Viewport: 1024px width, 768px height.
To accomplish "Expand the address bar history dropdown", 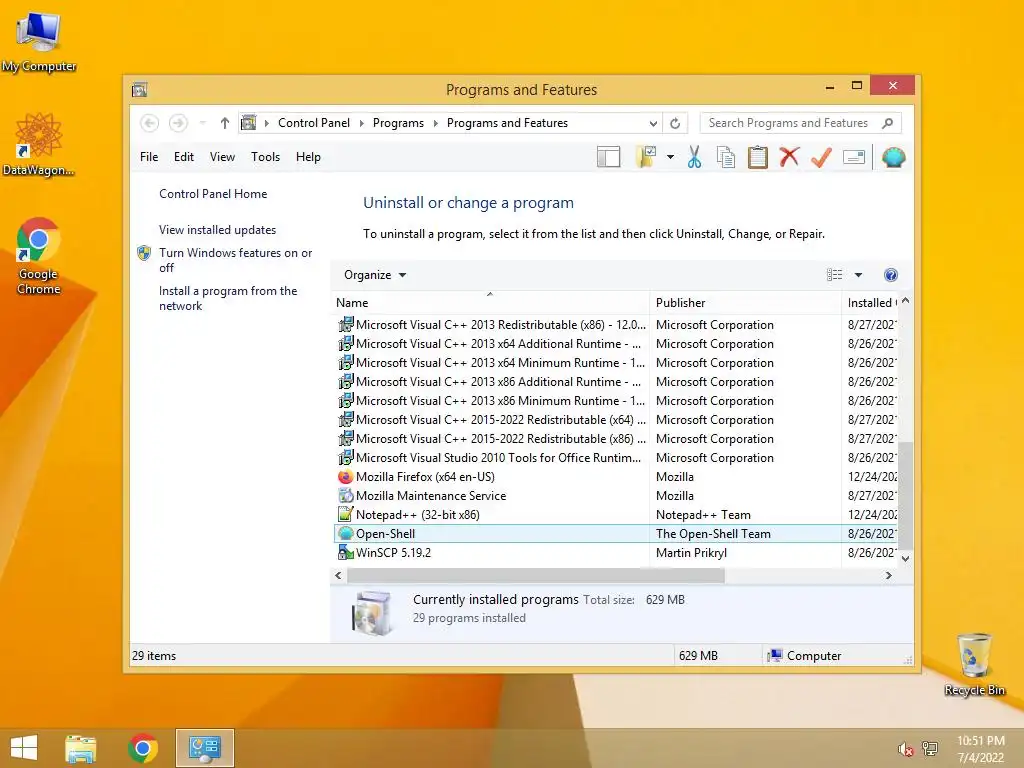I will 653,123.
